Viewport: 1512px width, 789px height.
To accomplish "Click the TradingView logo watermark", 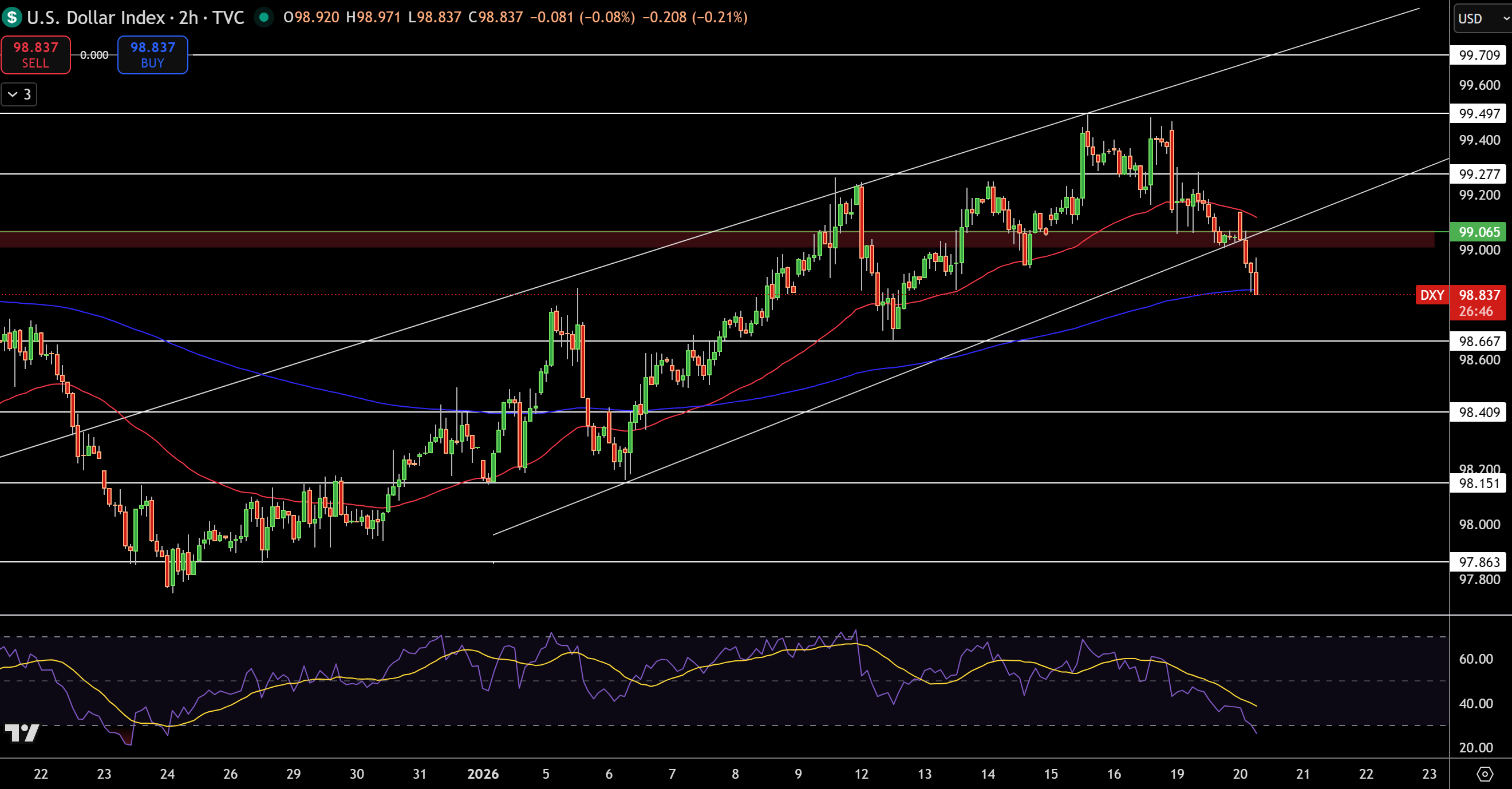I will [x=22, y=733].
